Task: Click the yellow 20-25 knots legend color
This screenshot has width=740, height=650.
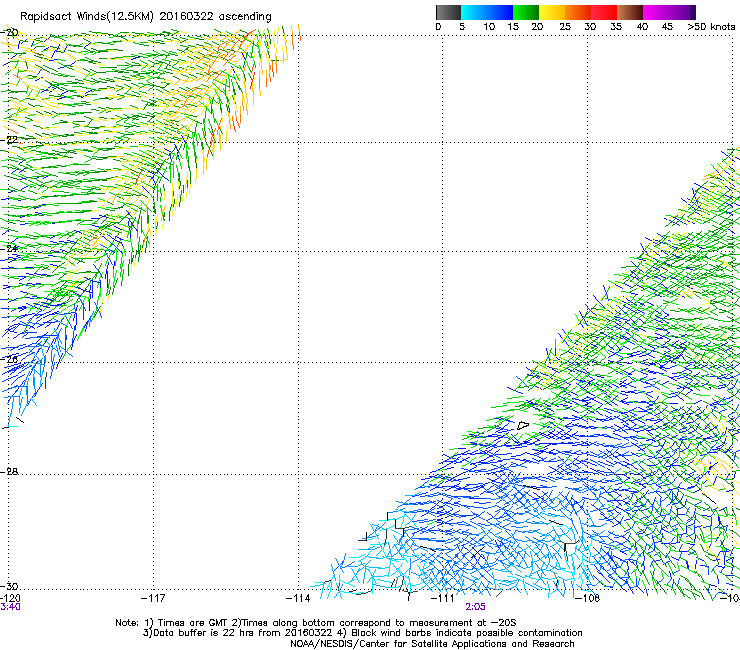Action: [552, 12]
